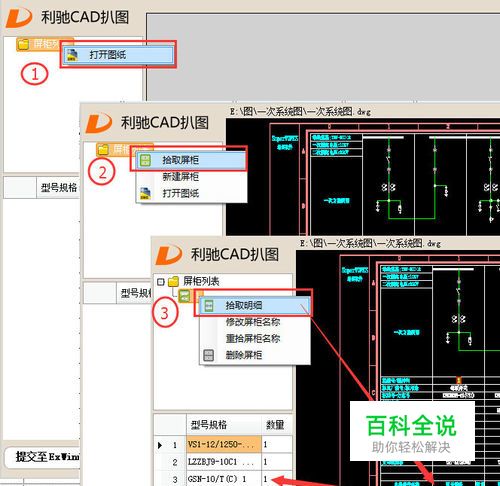Select the green cabinet child node under 屏柜列表
The image size is (500, 486).
click(x=185, y=296)
